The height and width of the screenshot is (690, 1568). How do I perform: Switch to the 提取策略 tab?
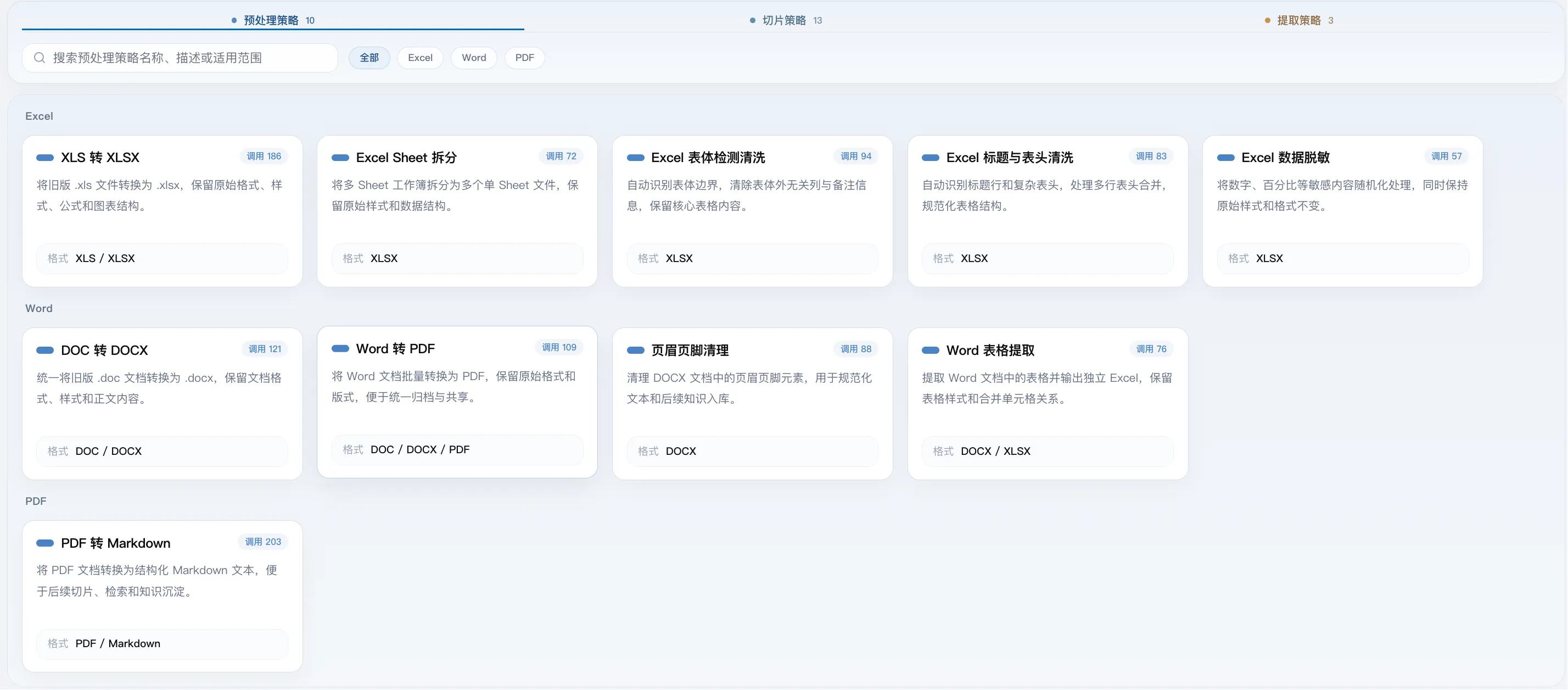(x=1299, y=20)
